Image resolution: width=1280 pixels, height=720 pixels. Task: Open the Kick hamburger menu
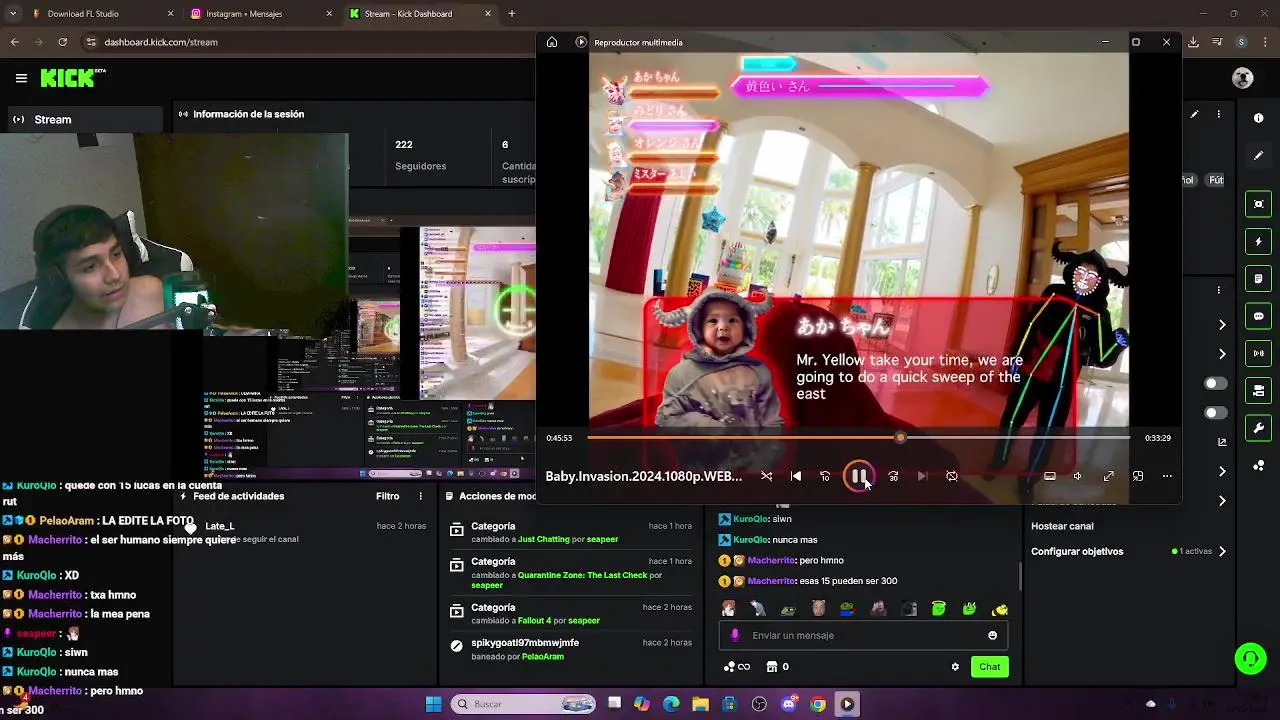pos(21,78)
